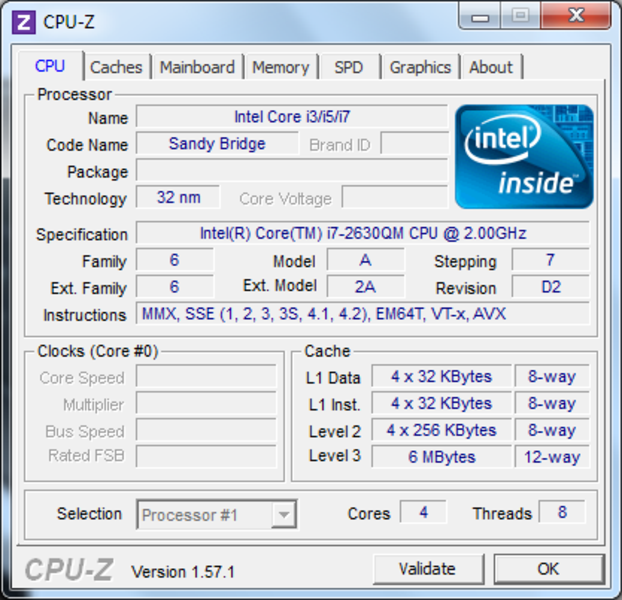Click the Cores value 4
Image resolution: width=622 pixels, height=600 pixels.
pyautogui.click(x=423, y=512)
